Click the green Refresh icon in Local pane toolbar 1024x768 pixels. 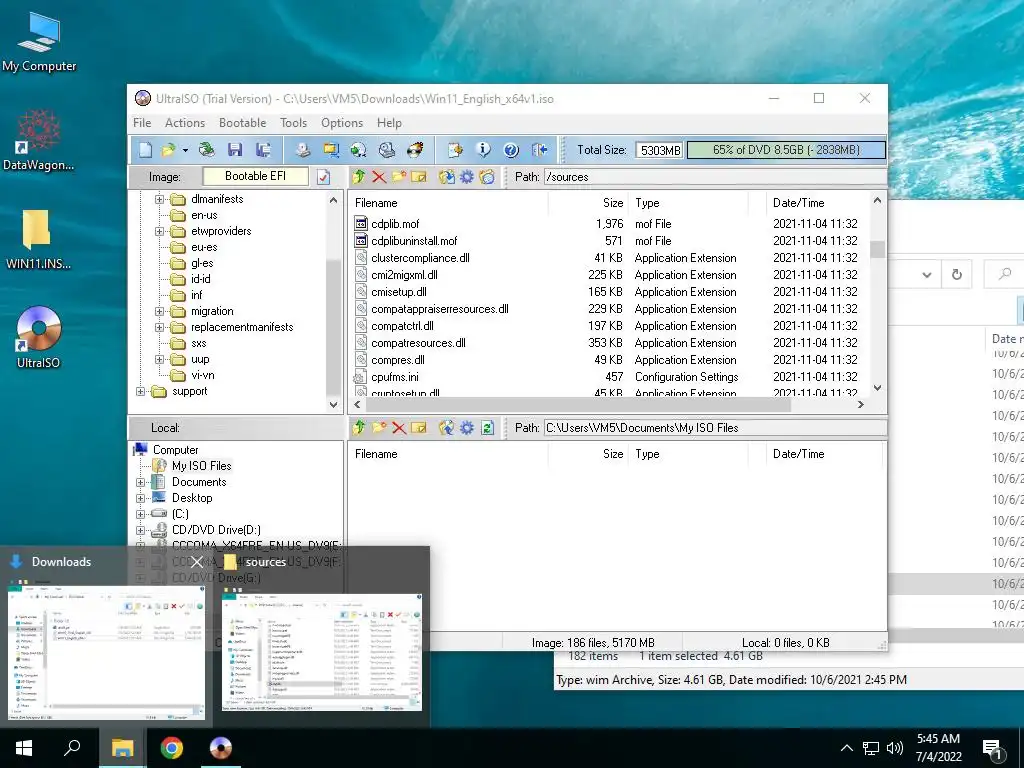487,428
